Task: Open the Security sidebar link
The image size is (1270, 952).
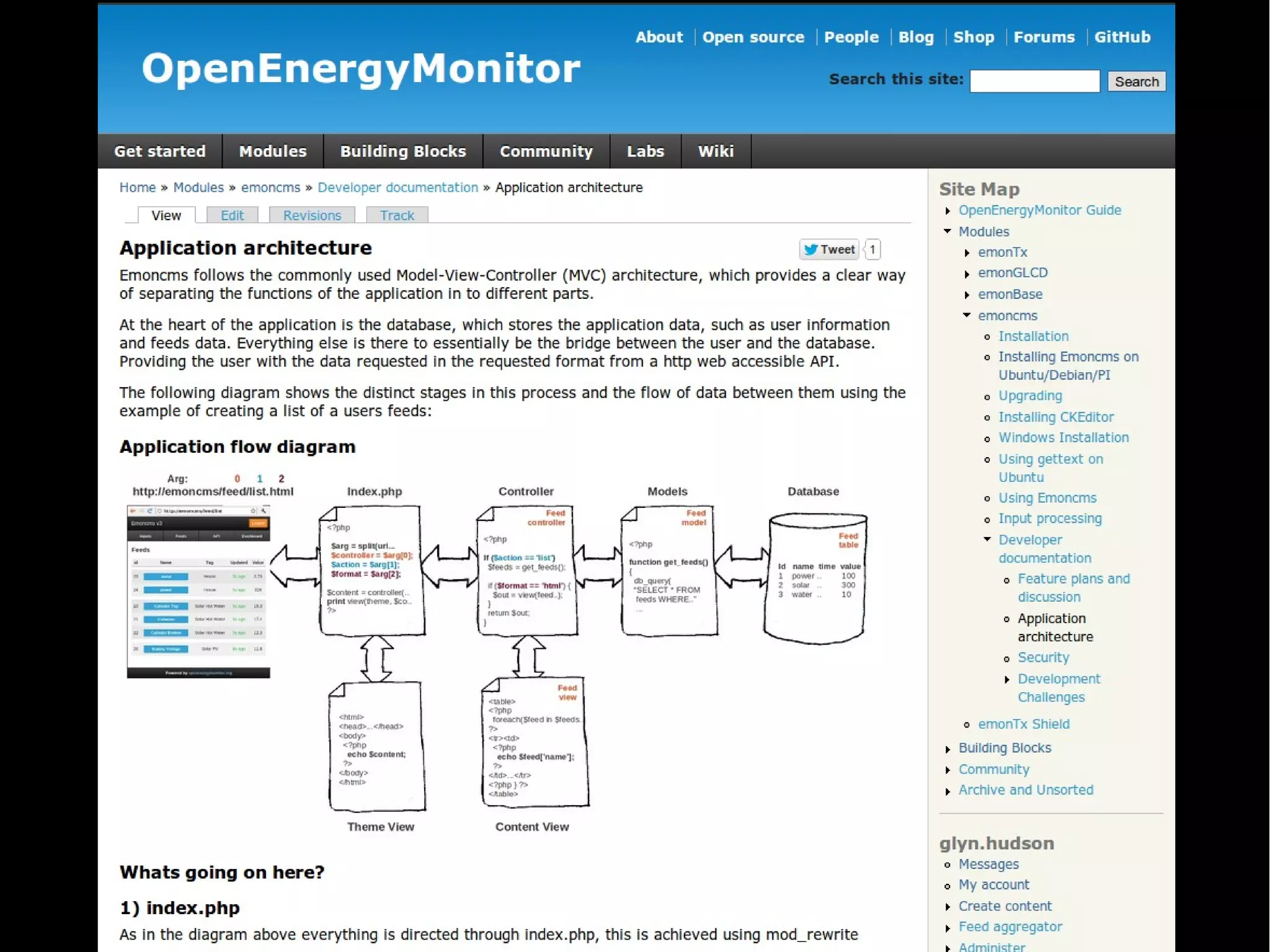Action: coord(1043,657)
